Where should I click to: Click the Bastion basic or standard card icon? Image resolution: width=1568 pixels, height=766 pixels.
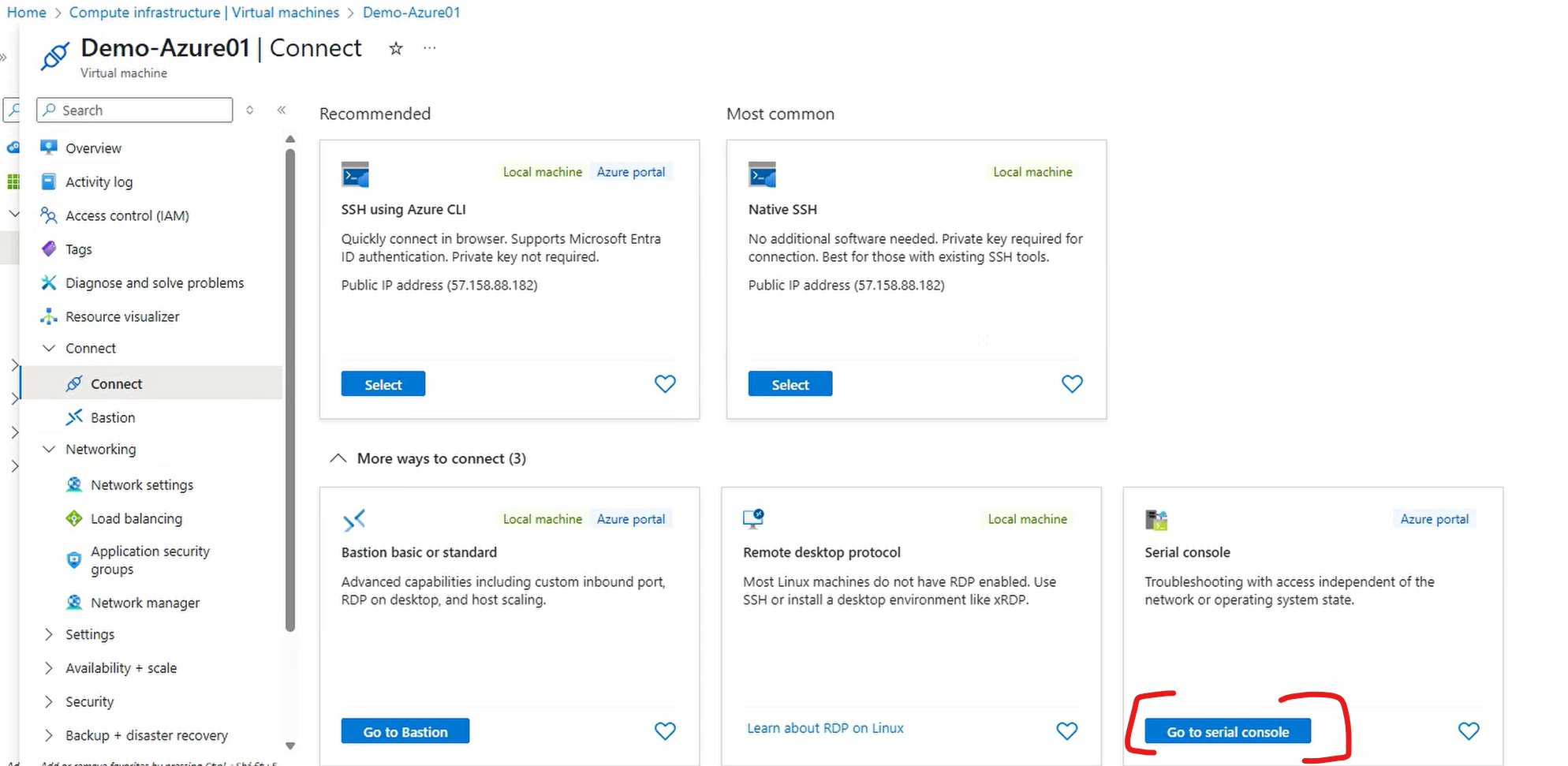pyautogui.click(x=354, y=520)
